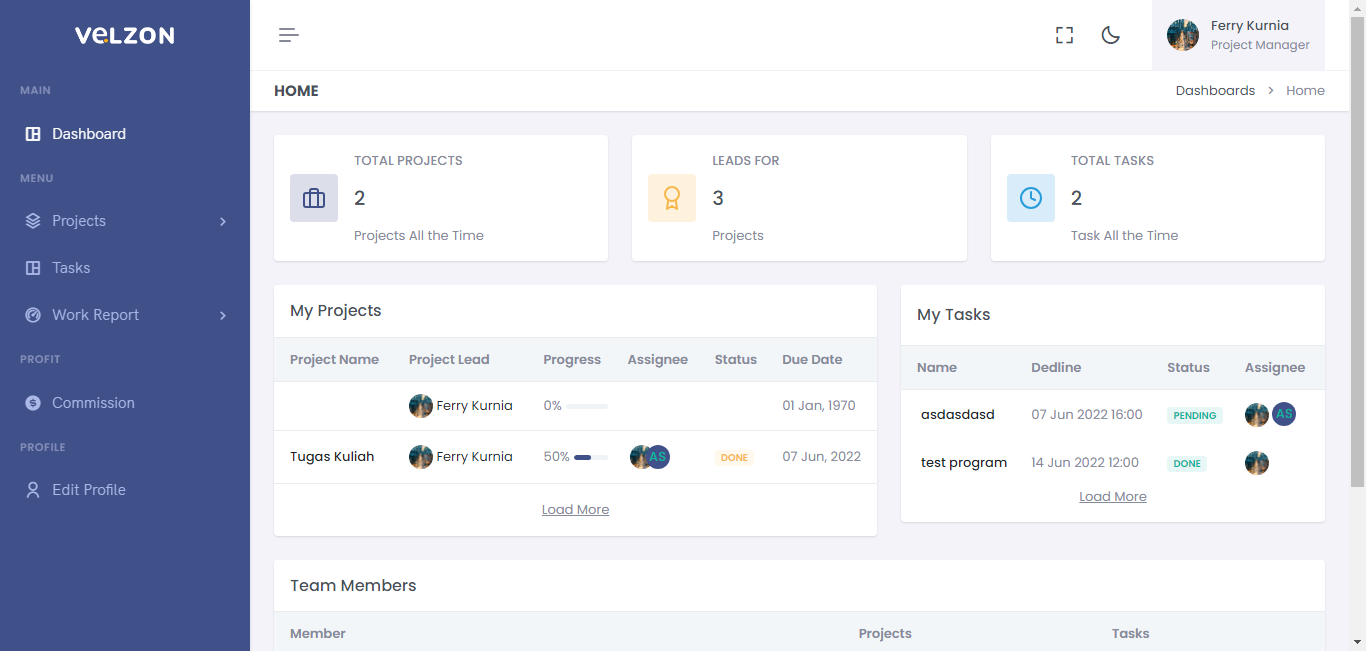The image size is (1366, 651).
Task: Expand the Projects sidebar menu
Action: pos(125,221)
